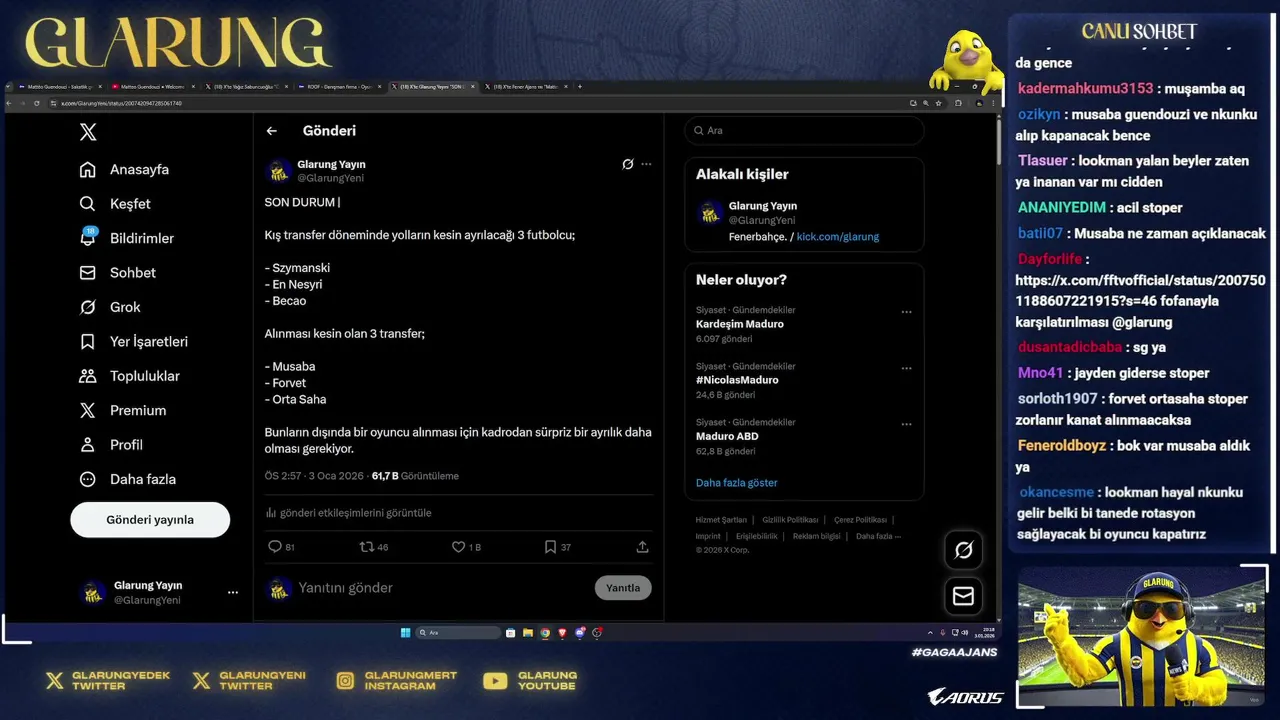Open the post's three-dot options menu
This screenshot has height=720, width=1280.
(646, 164)
